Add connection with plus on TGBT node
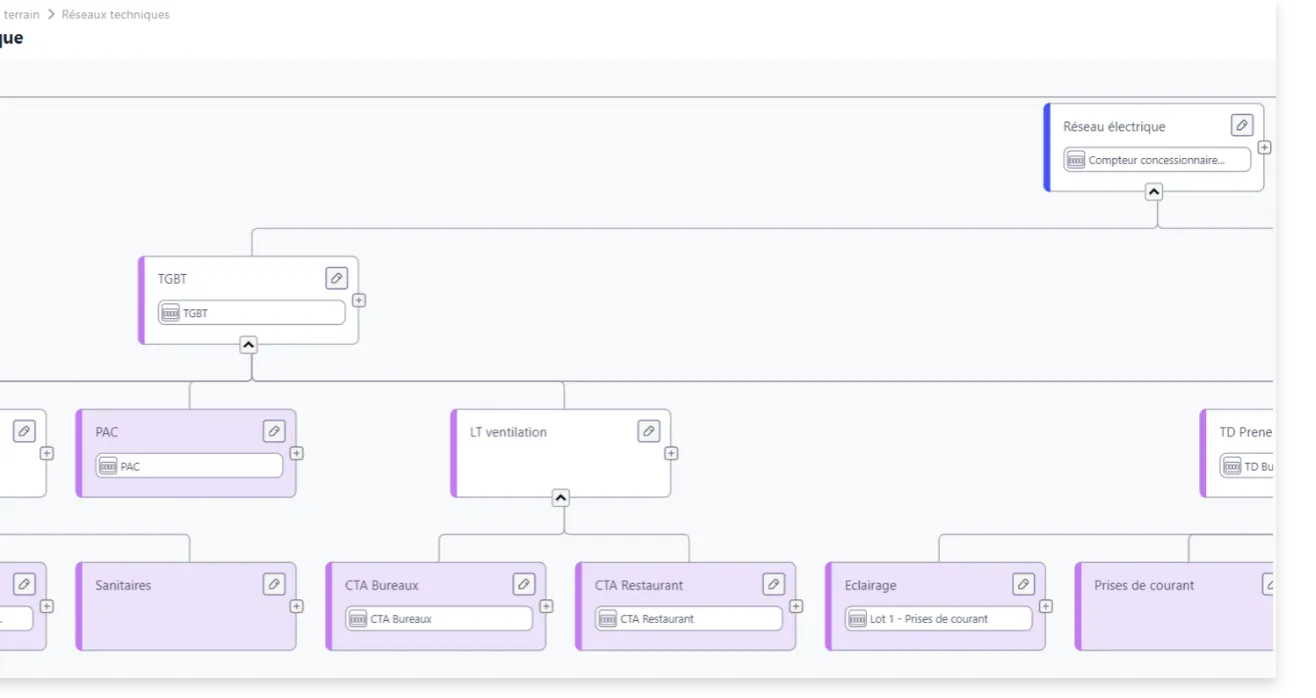 click(359, 300)
